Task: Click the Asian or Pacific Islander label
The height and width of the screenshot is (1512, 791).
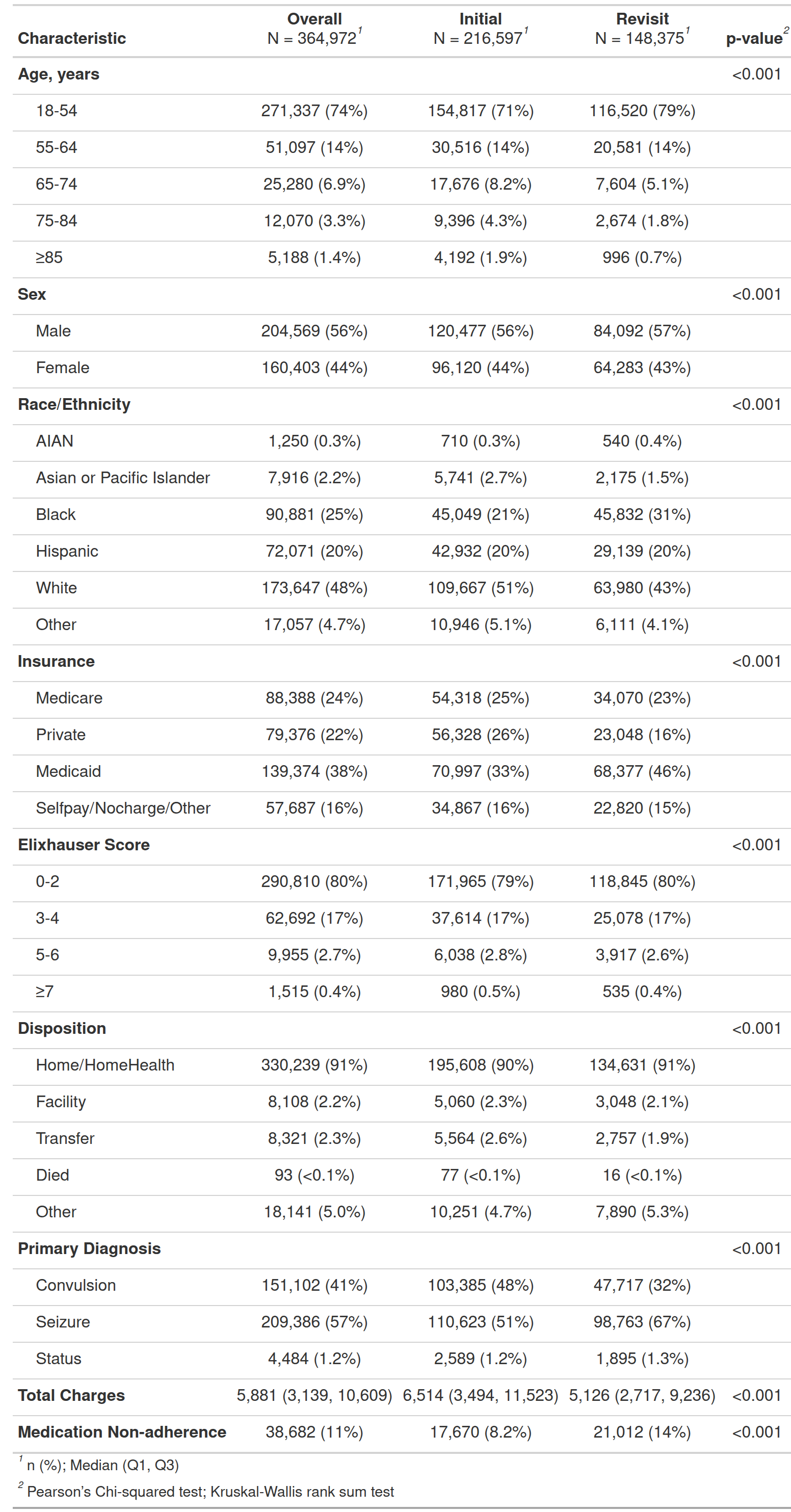Action: click(123, 478)
